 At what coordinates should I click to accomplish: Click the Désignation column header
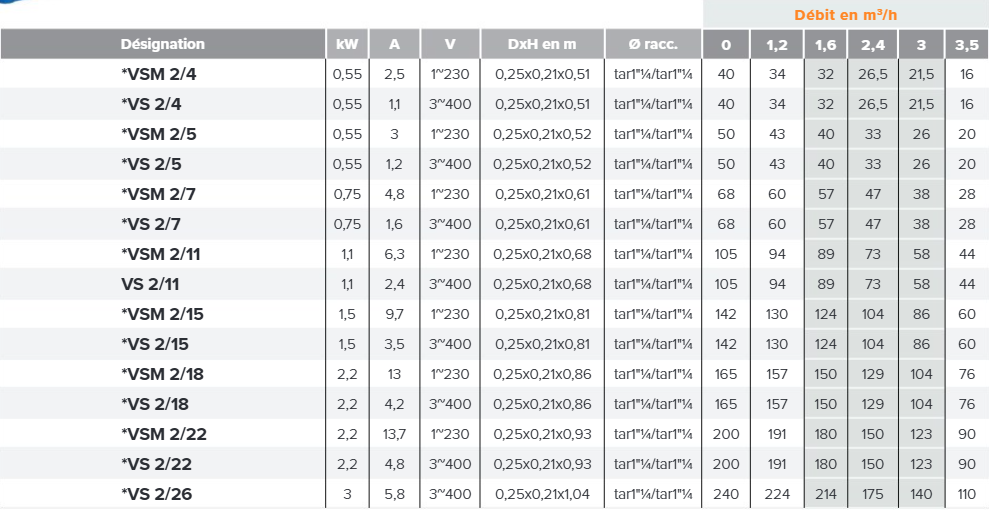pyautogui.click(x=163, y=44)
